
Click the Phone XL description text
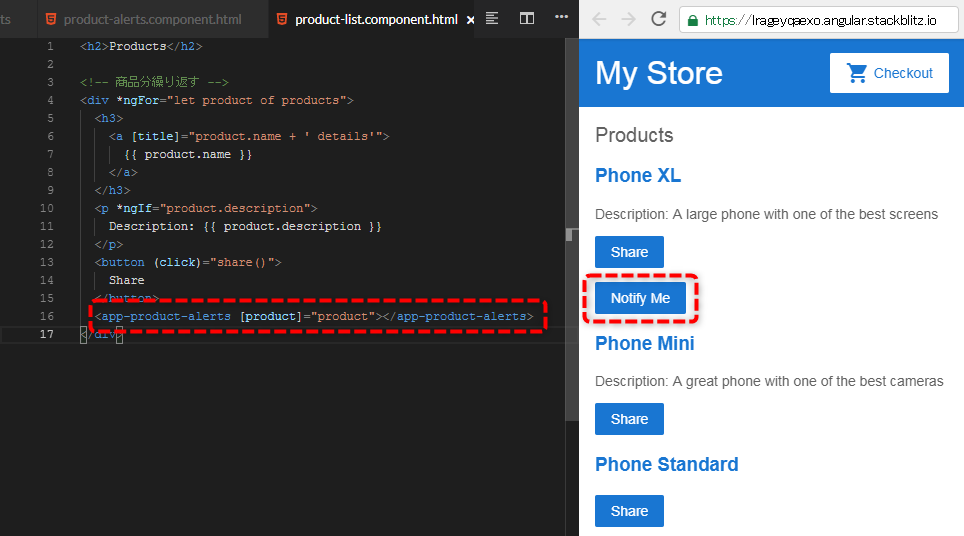point(766,215)
